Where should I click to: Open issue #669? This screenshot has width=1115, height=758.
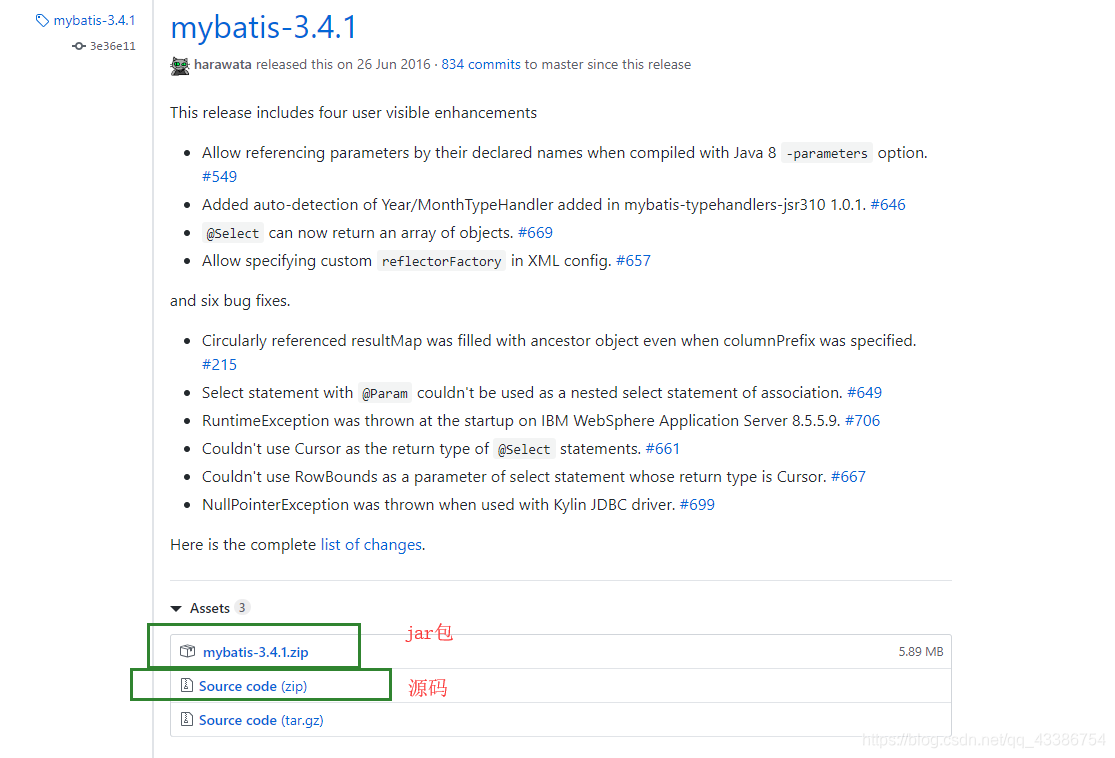(535, 233)
